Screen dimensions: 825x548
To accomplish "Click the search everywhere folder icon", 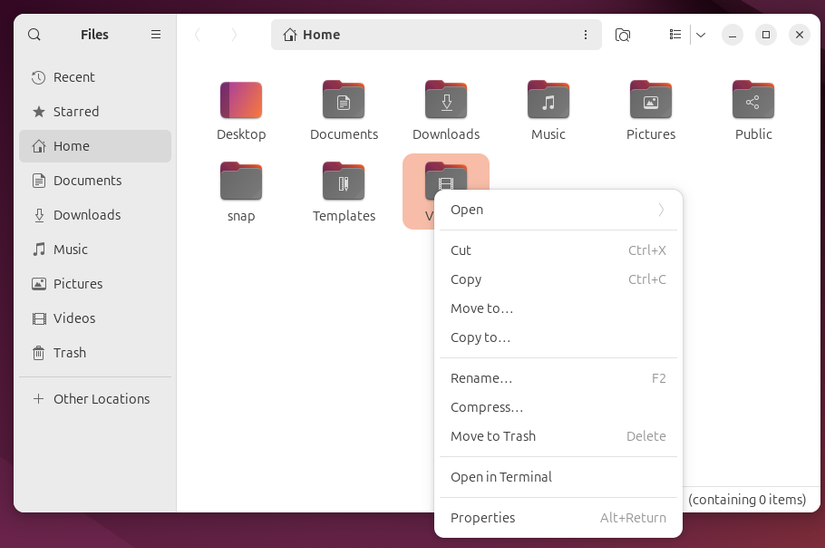I will (622, 34).
